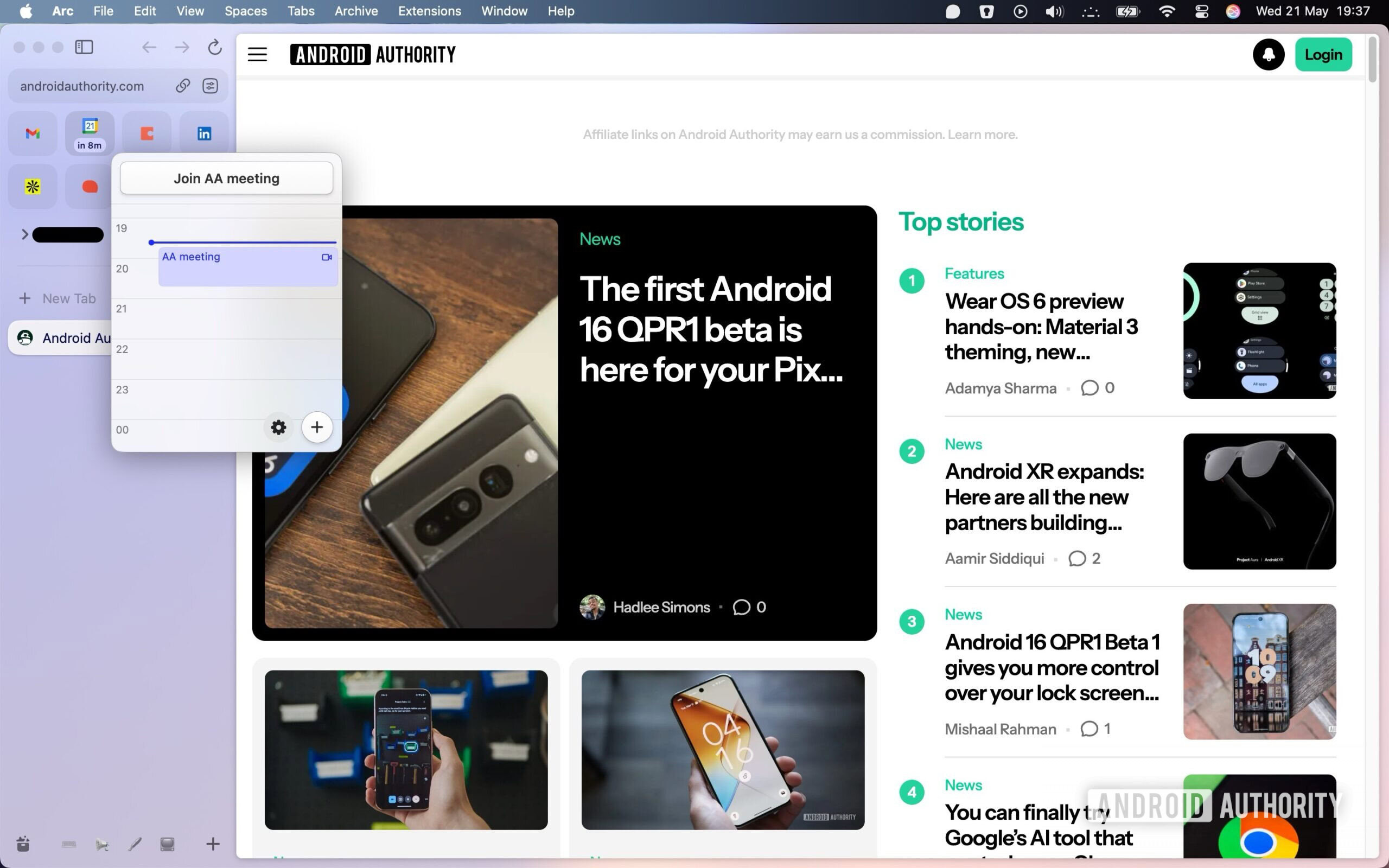Reload the page with the refresh icon
This screenshot has height=868, width=1389.
[x=215, y=47]
